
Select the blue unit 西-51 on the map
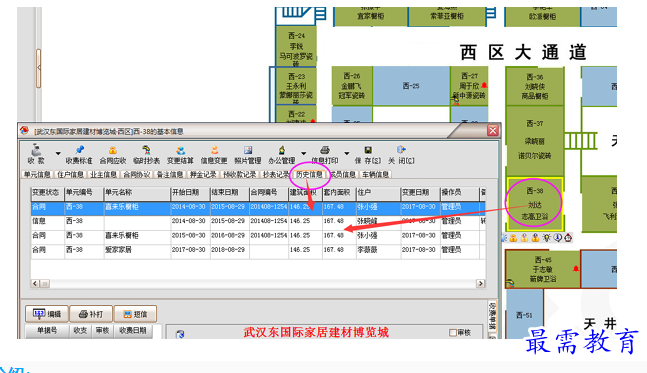click(524, 314)
